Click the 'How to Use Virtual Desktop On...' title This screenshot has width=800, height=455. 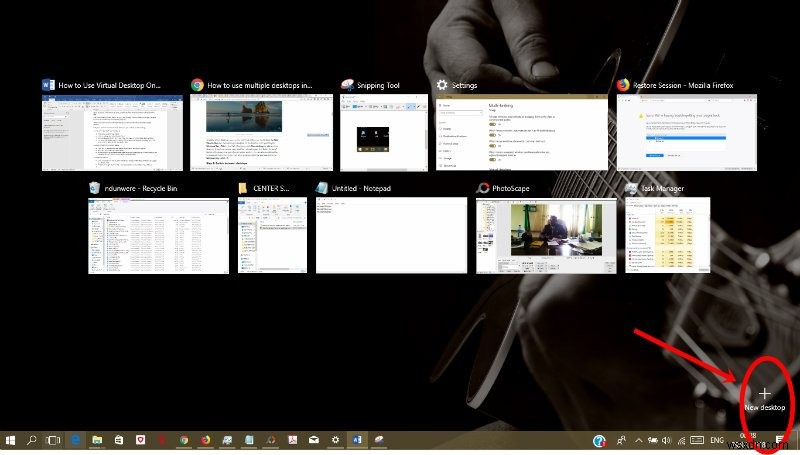109,85
